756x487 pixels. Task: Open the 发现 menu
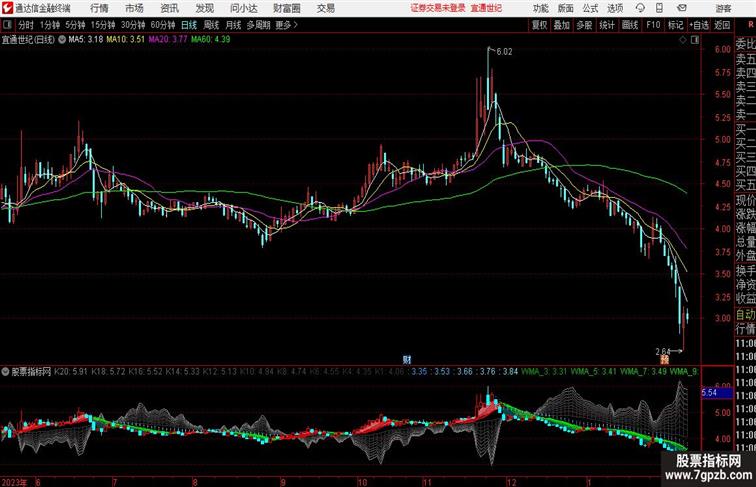pos(204,8)
